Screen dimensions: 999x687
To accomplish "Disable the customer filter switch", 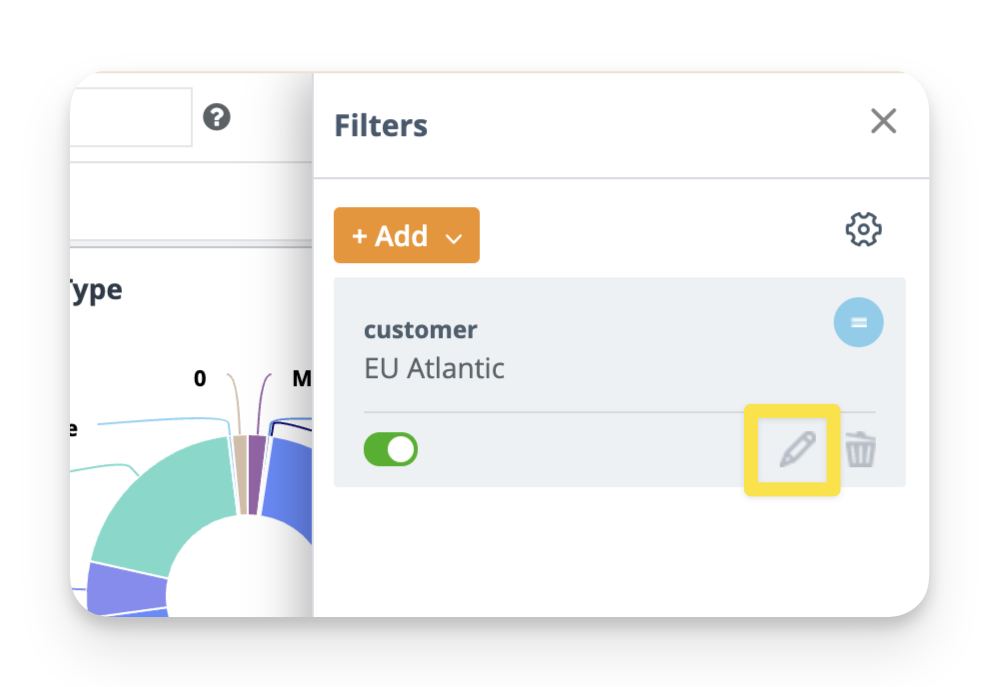I will click(391, 450).
